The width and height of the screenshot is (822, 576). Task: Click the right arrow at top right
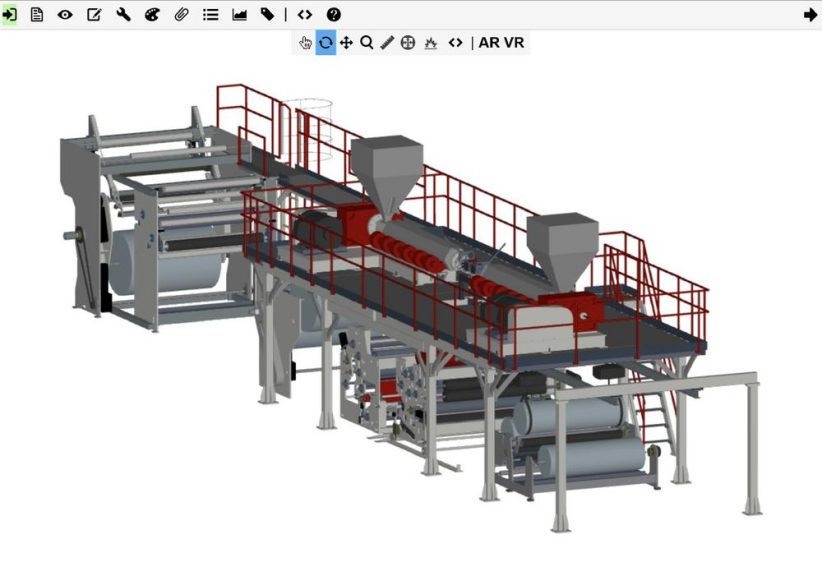(810, 15)
